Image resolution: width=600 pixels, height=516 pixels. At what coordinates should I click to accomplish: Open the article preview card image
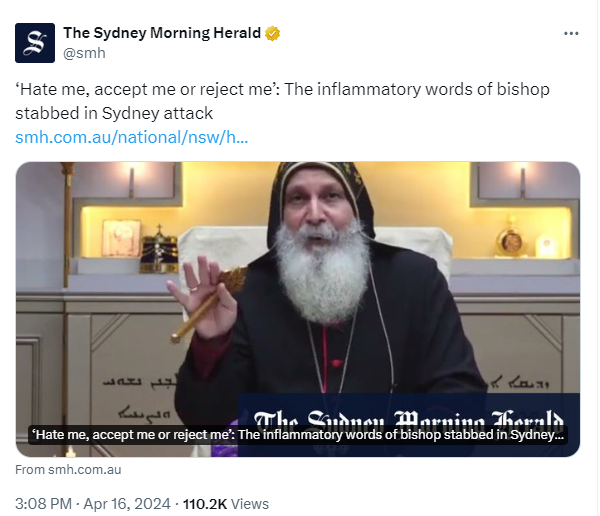298,309
